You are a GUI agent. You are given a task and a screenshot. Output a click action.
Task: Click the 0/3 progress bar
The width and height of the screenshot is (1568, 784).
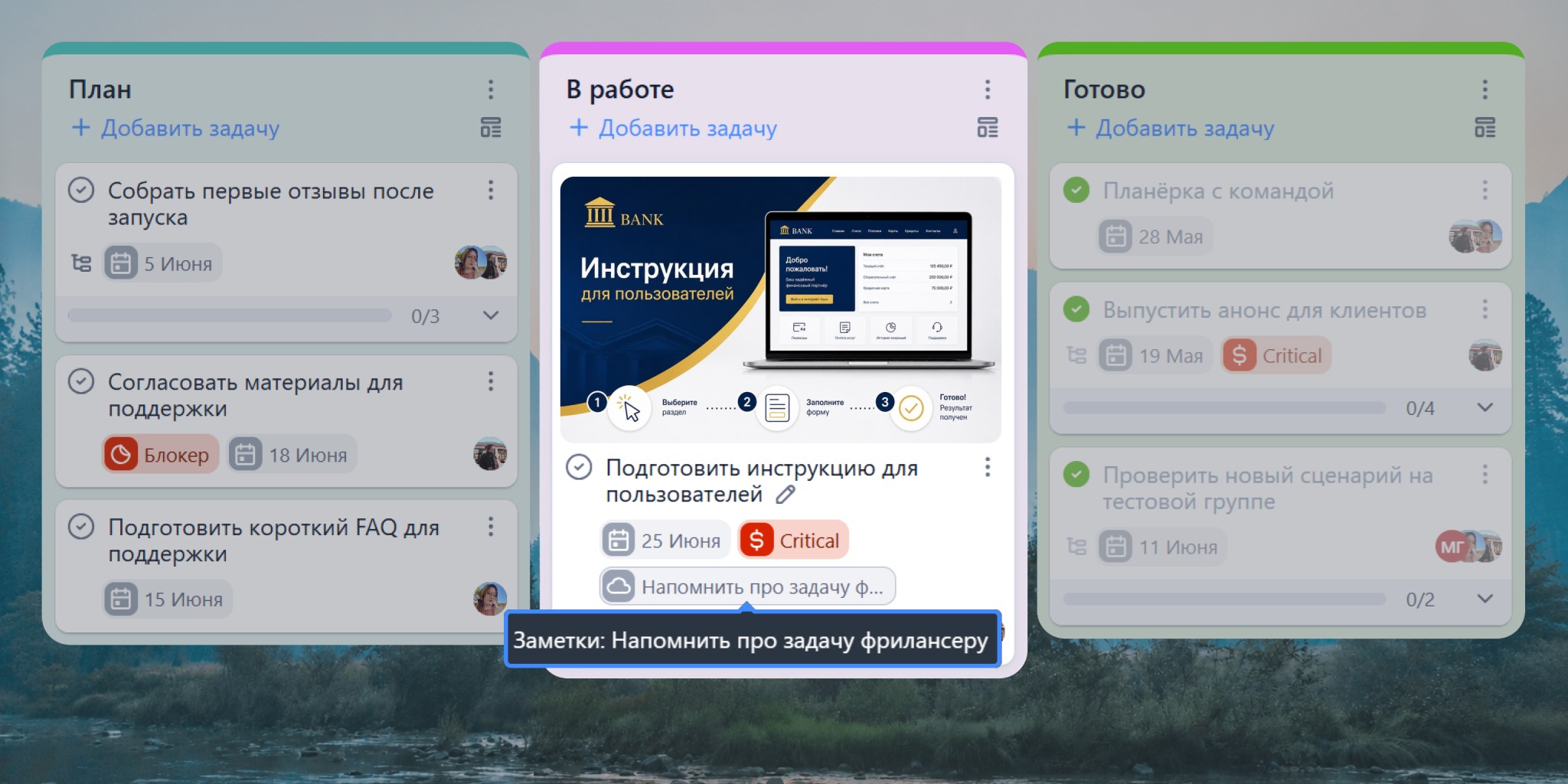[x=230, y=315]
